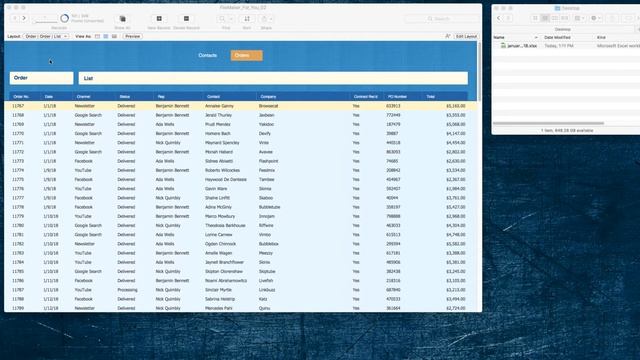Click company Flashpoint
The height and width of the screenshot is (360, 640).
268,161
